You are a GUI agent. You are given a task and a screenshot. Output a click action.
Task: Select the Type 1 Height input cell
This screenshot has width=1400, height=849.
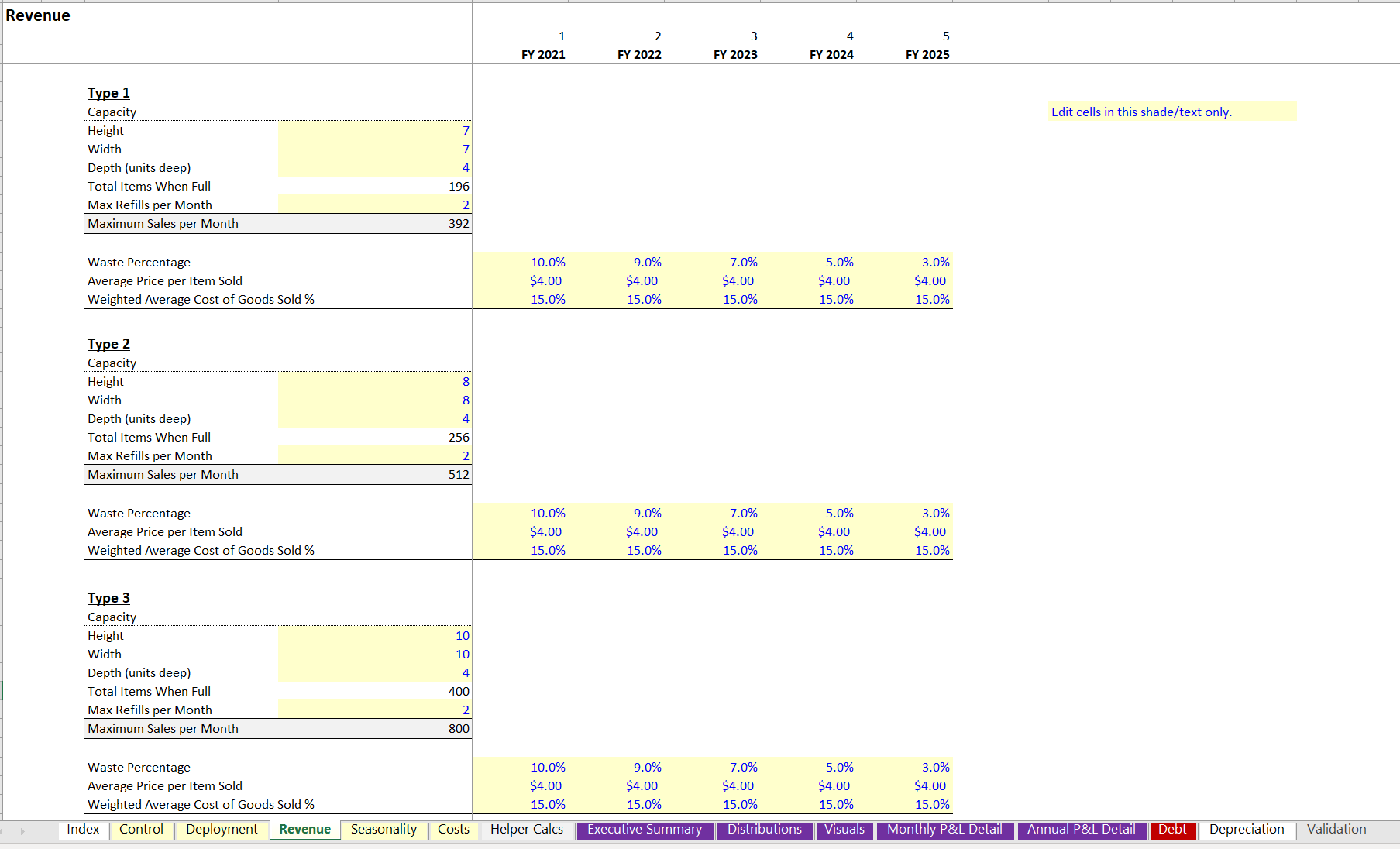pos(374,130)
